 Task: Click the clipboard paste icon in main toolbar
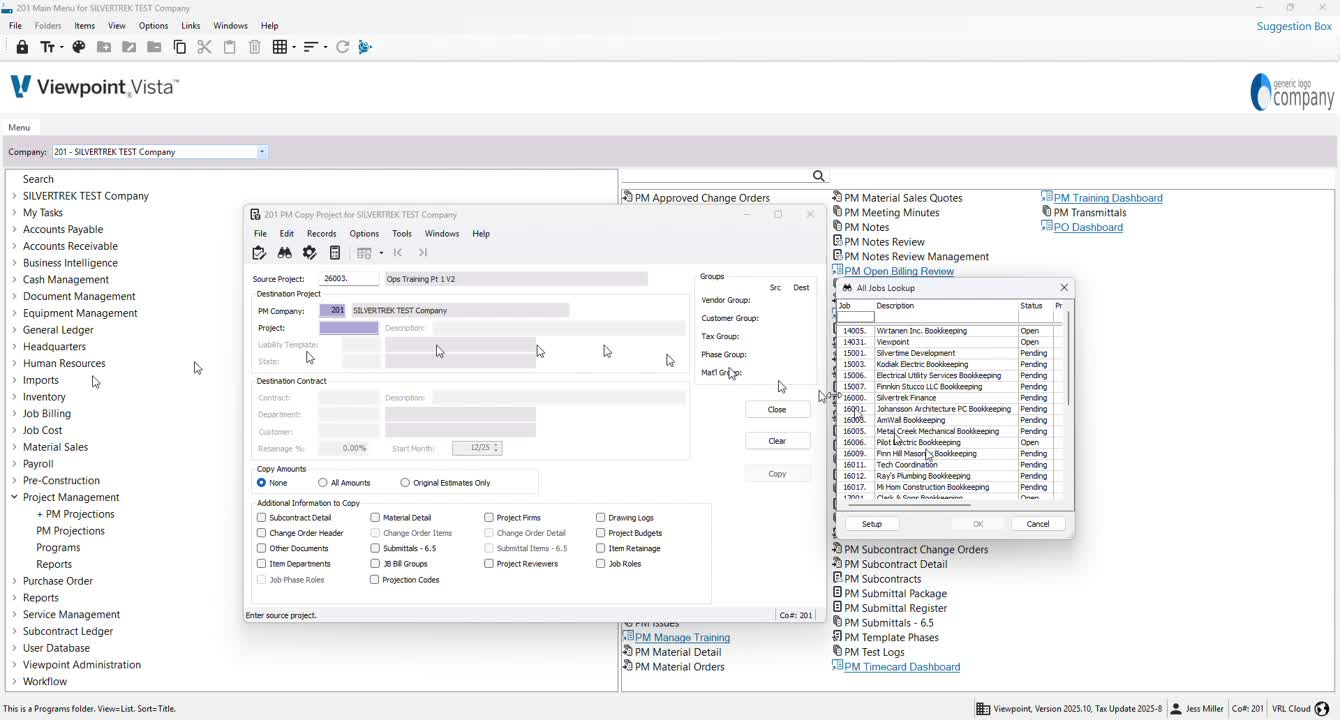[x=229, y=47]
